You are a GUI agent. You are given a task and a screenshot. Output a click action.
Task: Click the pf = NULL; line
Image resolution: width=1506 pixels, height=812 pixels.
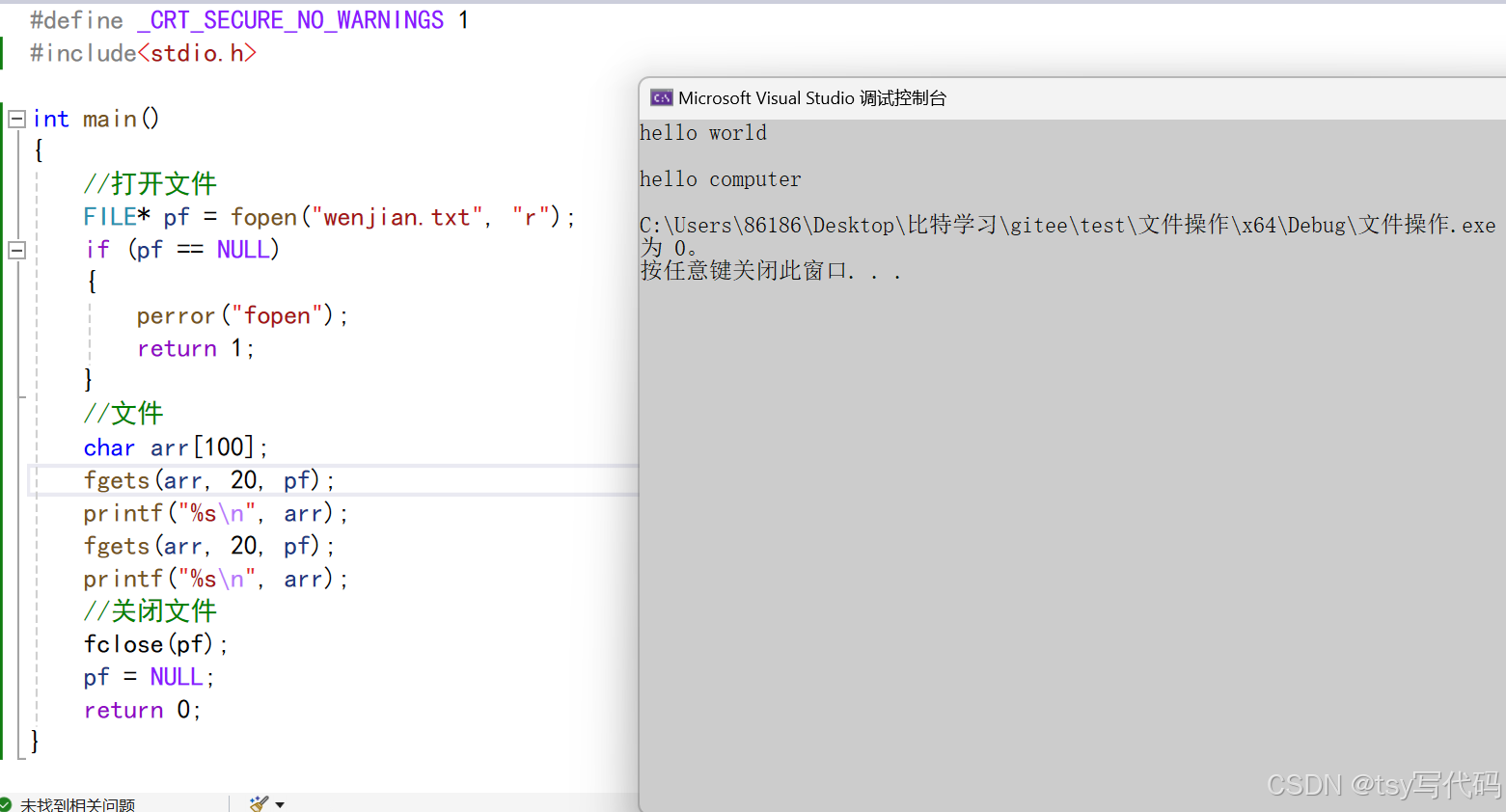click(x=149, y=677)
